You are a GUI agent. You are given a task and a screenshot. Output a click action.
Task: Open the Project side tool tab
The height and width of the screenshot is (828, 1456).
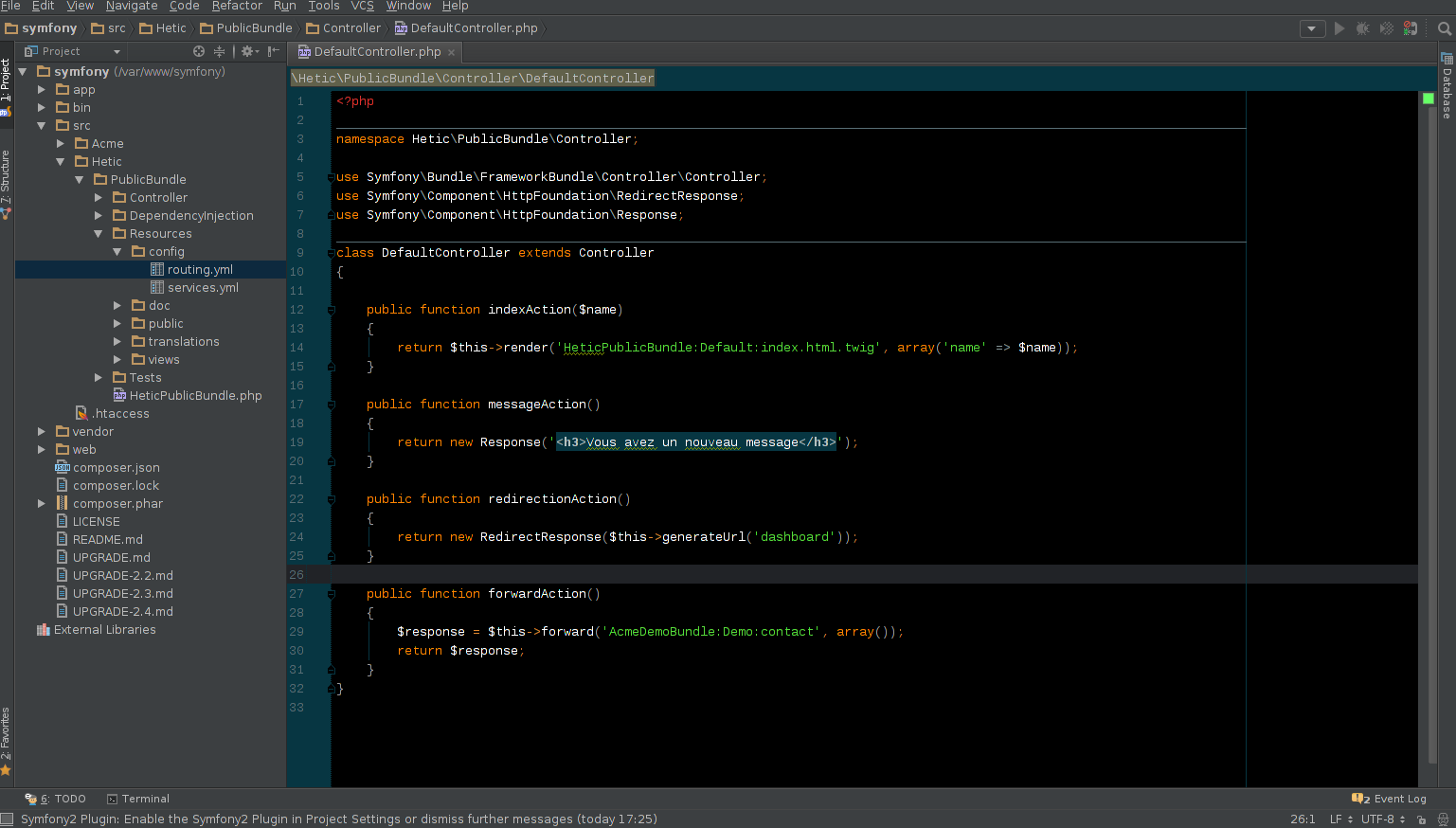pos(6,85)
